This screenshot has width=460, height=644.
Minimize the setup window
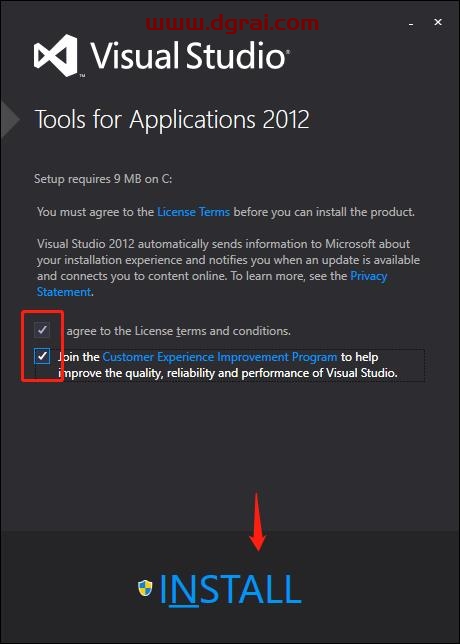pos(411,25)
